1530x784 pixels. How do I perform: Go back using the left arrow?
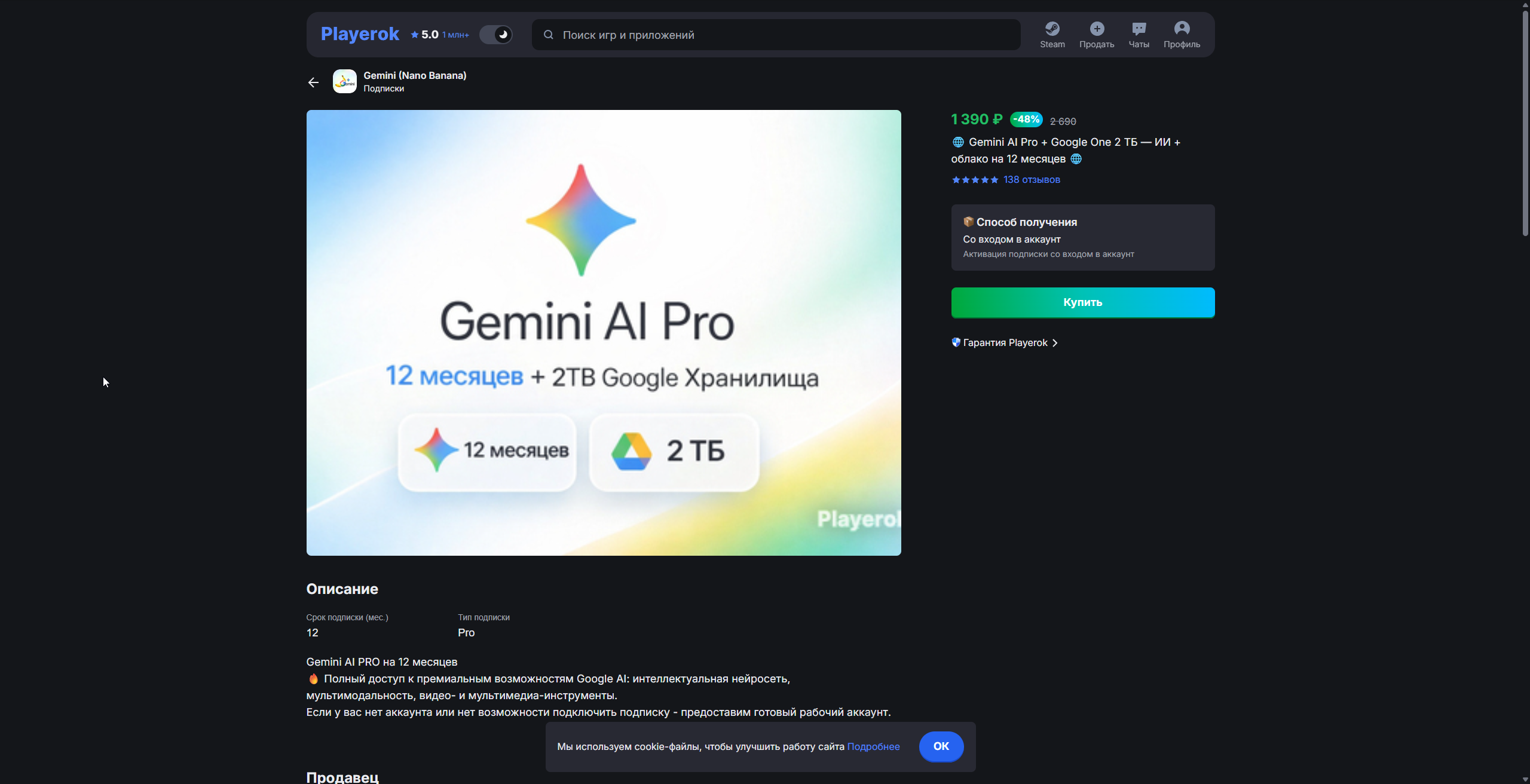pos(313,82)
